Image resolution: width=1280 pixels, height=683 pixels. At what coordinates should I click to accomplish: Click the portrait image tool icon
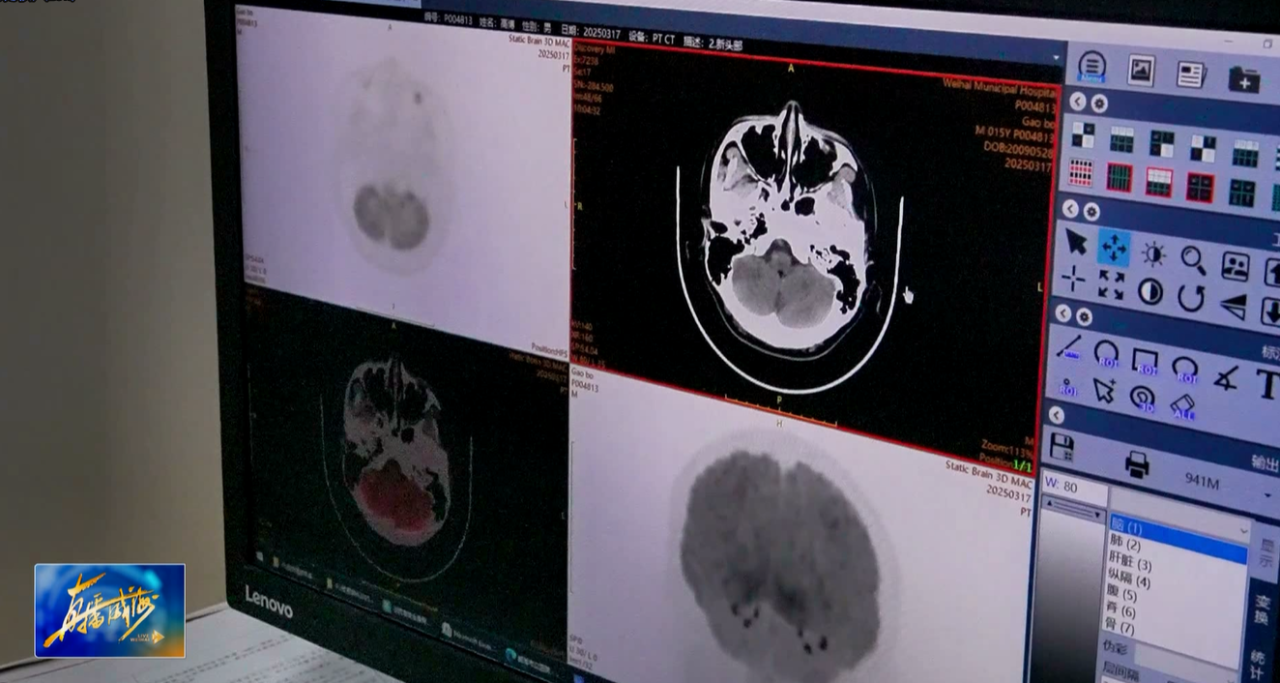1236,266
